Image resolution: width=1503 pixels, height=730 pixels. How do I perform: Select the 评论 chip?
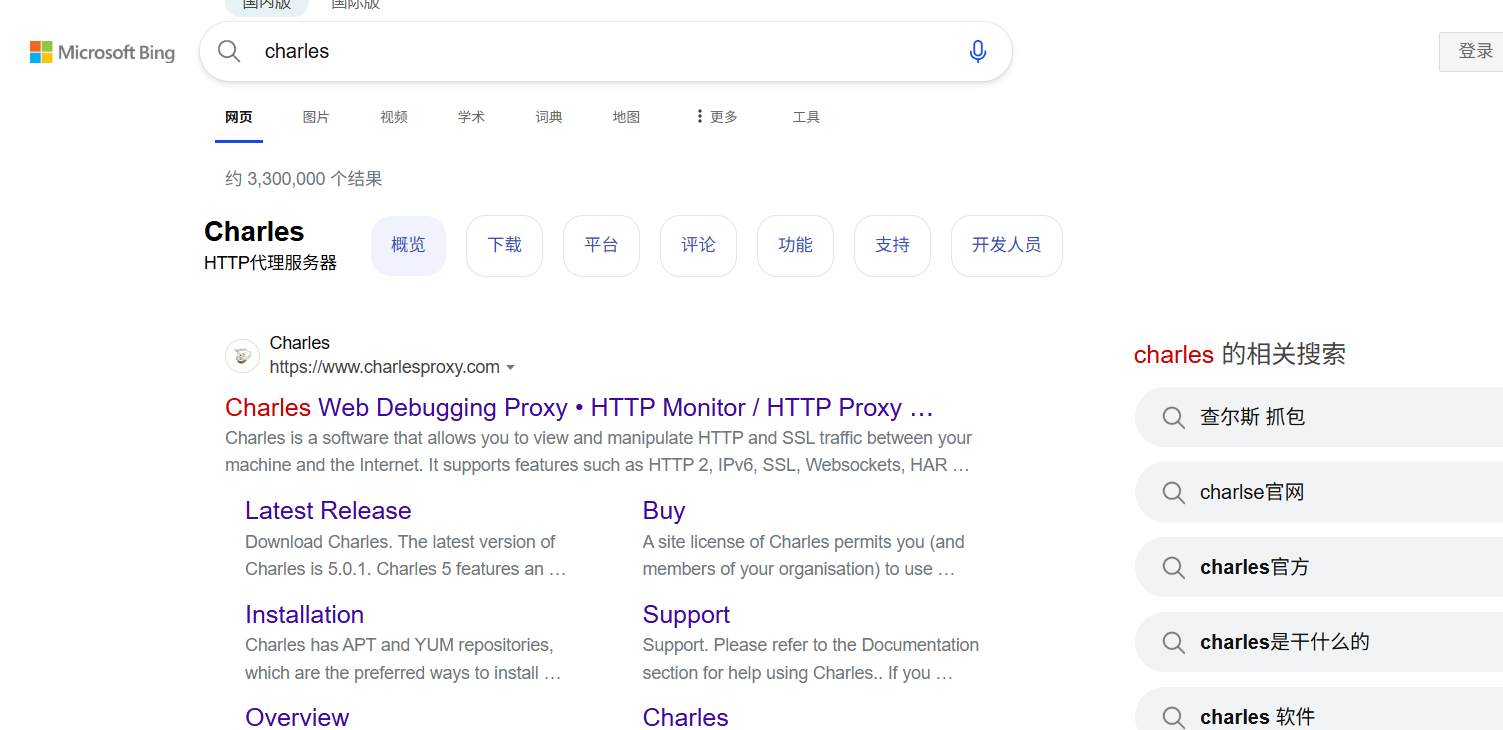pyautogui.click(x=698, y=246)
